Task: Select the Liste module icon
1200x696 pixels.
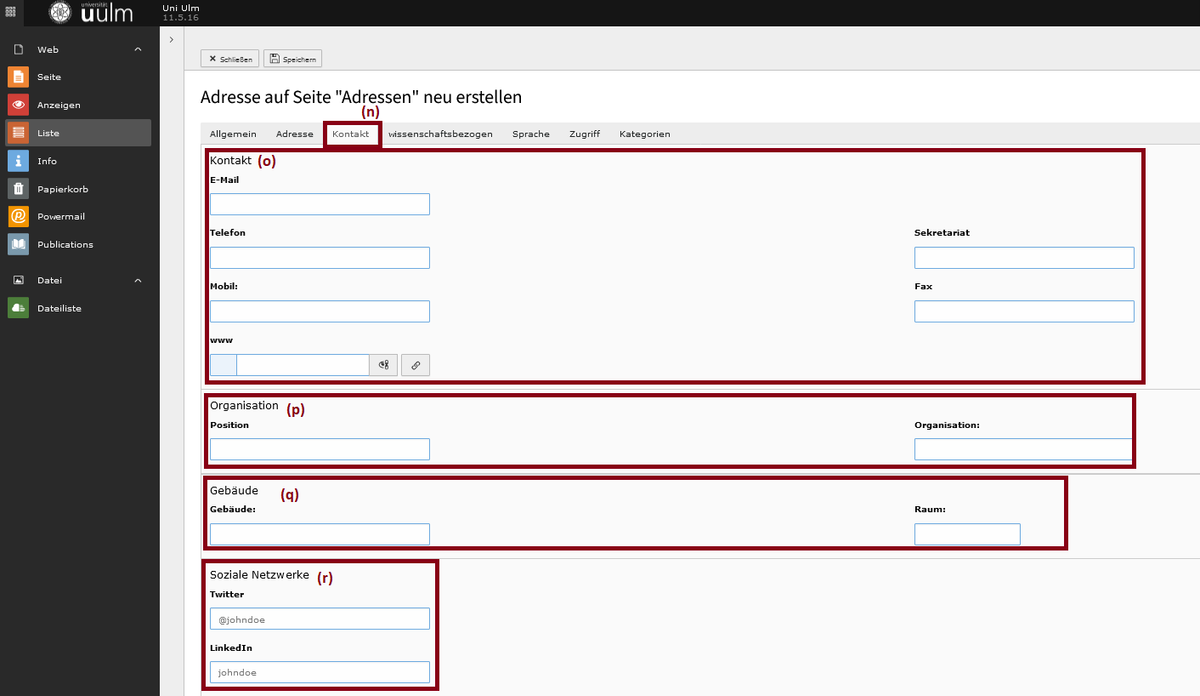Action: pos(18,133)
